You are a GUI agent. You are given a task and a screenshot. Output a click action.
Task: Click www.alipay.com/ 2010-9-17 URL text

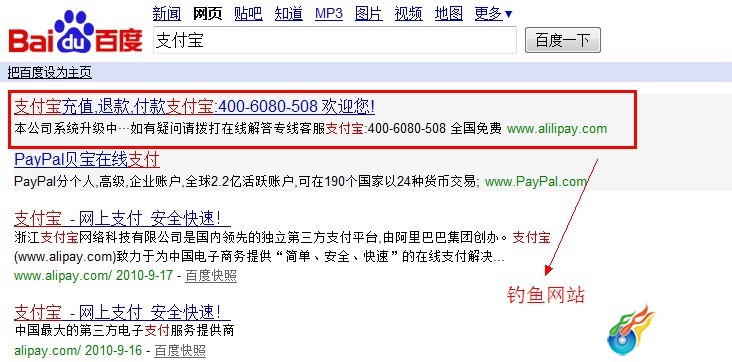93,275
